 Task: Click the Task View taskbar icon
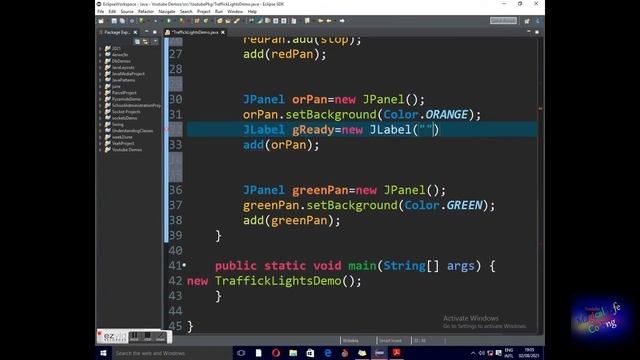point(241,353)
